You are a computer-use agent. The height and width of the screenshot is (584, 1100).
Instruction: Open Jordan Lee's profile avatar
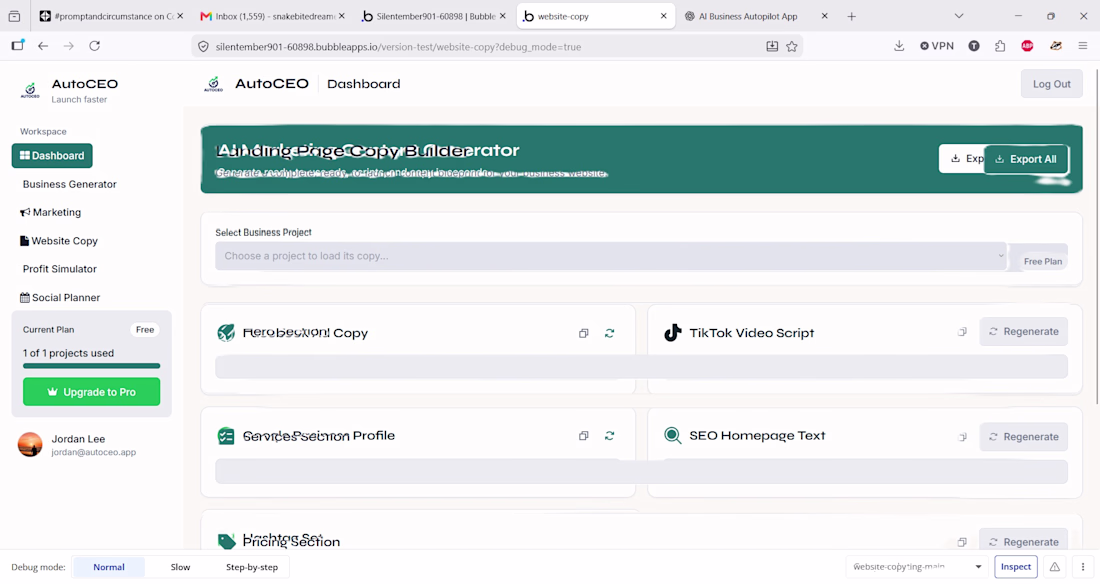pyautogui.click(x=30, y=445)
